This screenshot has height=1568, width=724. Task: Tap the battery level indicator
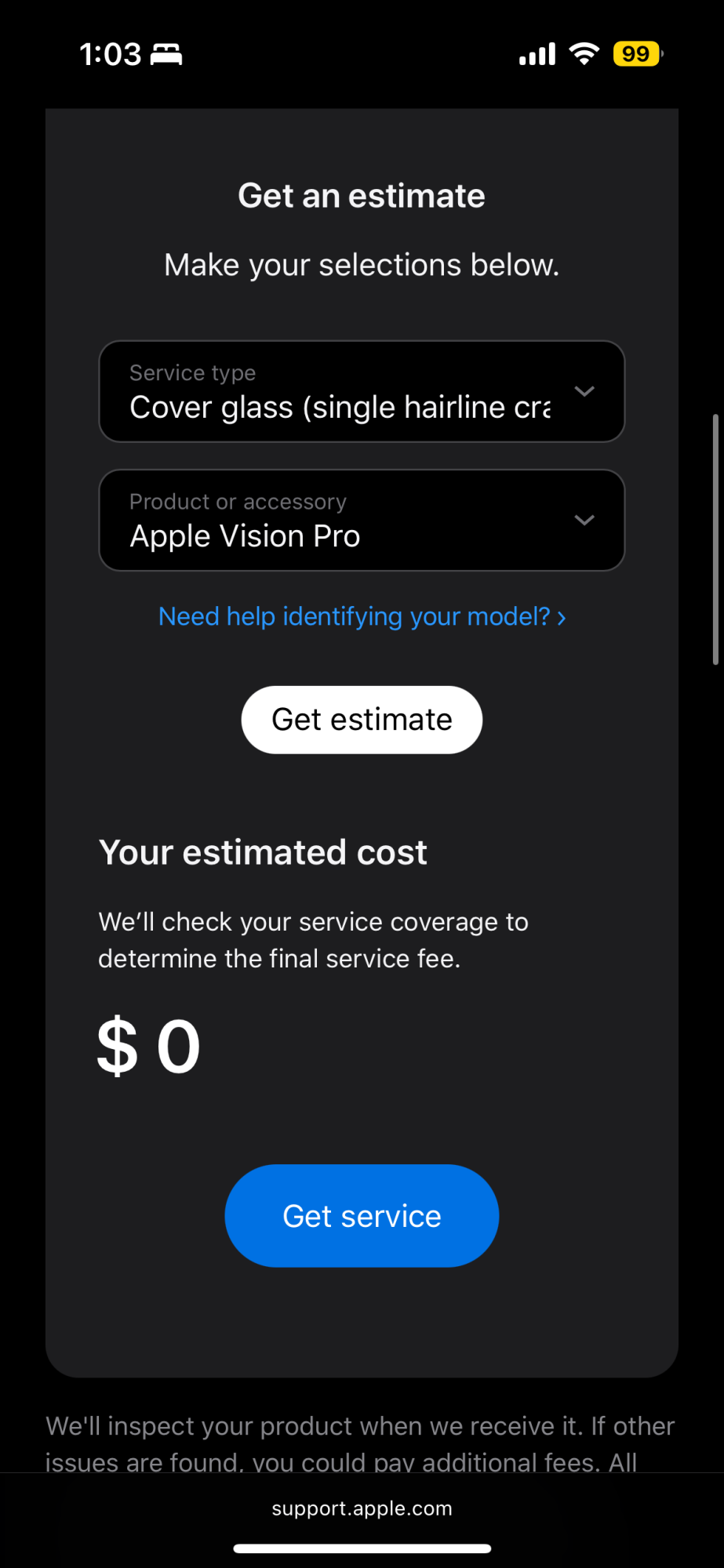pos(637,54)
